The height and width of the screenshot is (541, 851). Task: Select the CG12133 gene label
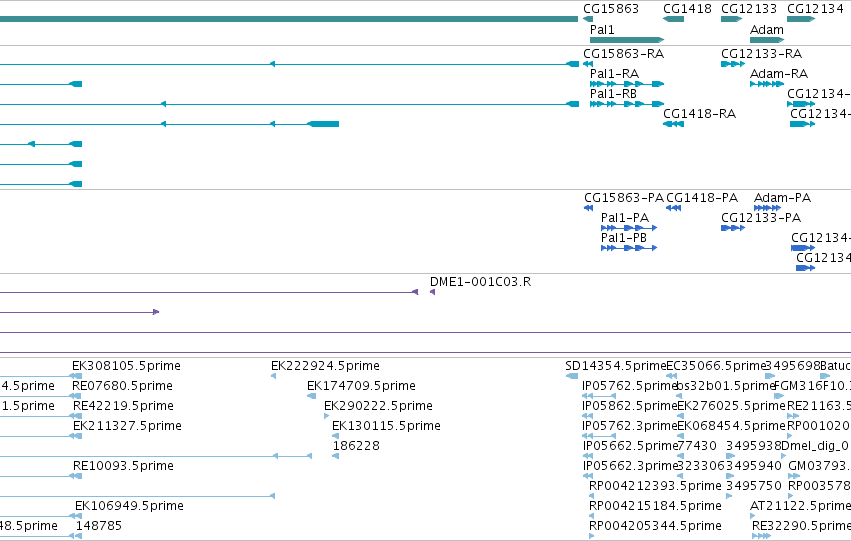749,9
